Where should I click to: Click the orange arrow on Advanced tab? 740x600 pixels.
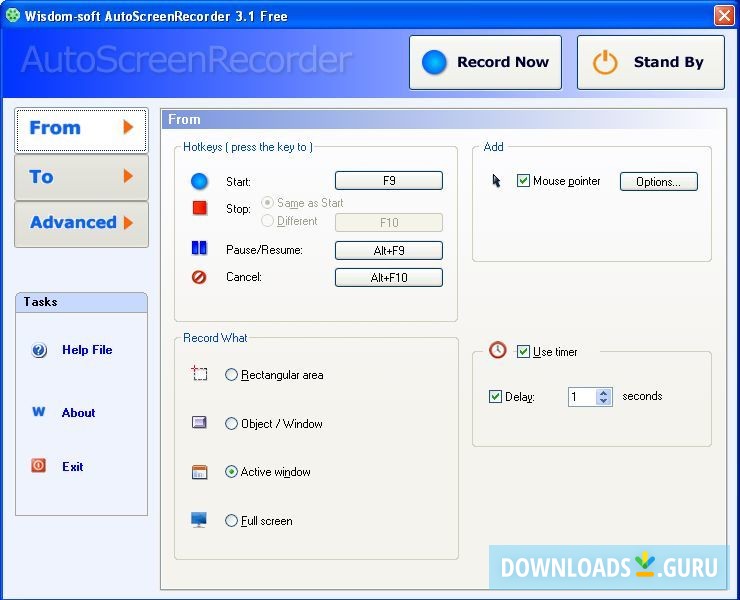pyautogui.click(x=128, y=222)
